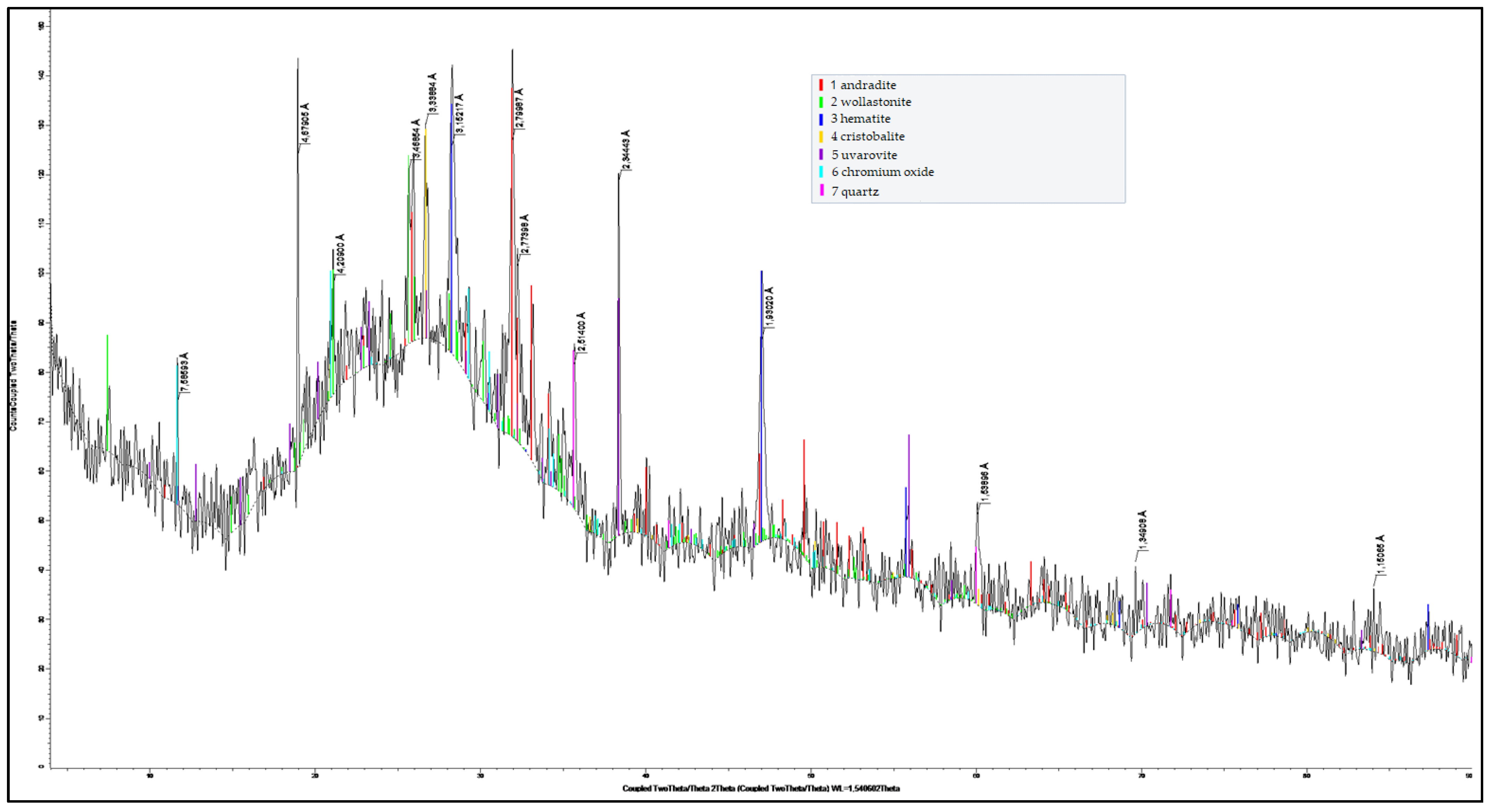
Task: Click the purple uvarovite legend marker
Action: coord(821,155)
